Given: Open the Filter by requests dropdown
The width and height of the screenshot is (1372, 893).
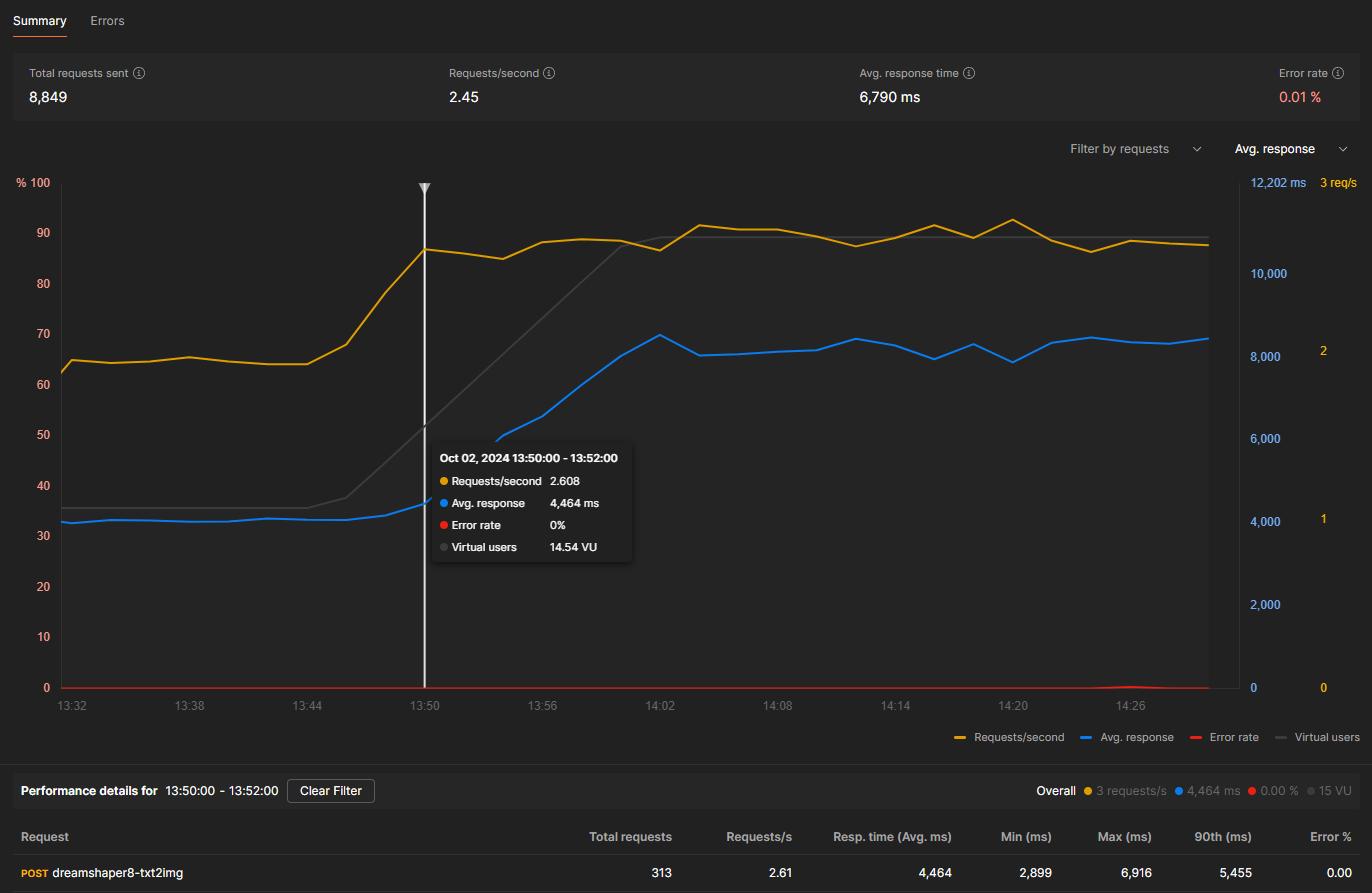Looking at the screenshot, I should click(x=1136, y=149).
